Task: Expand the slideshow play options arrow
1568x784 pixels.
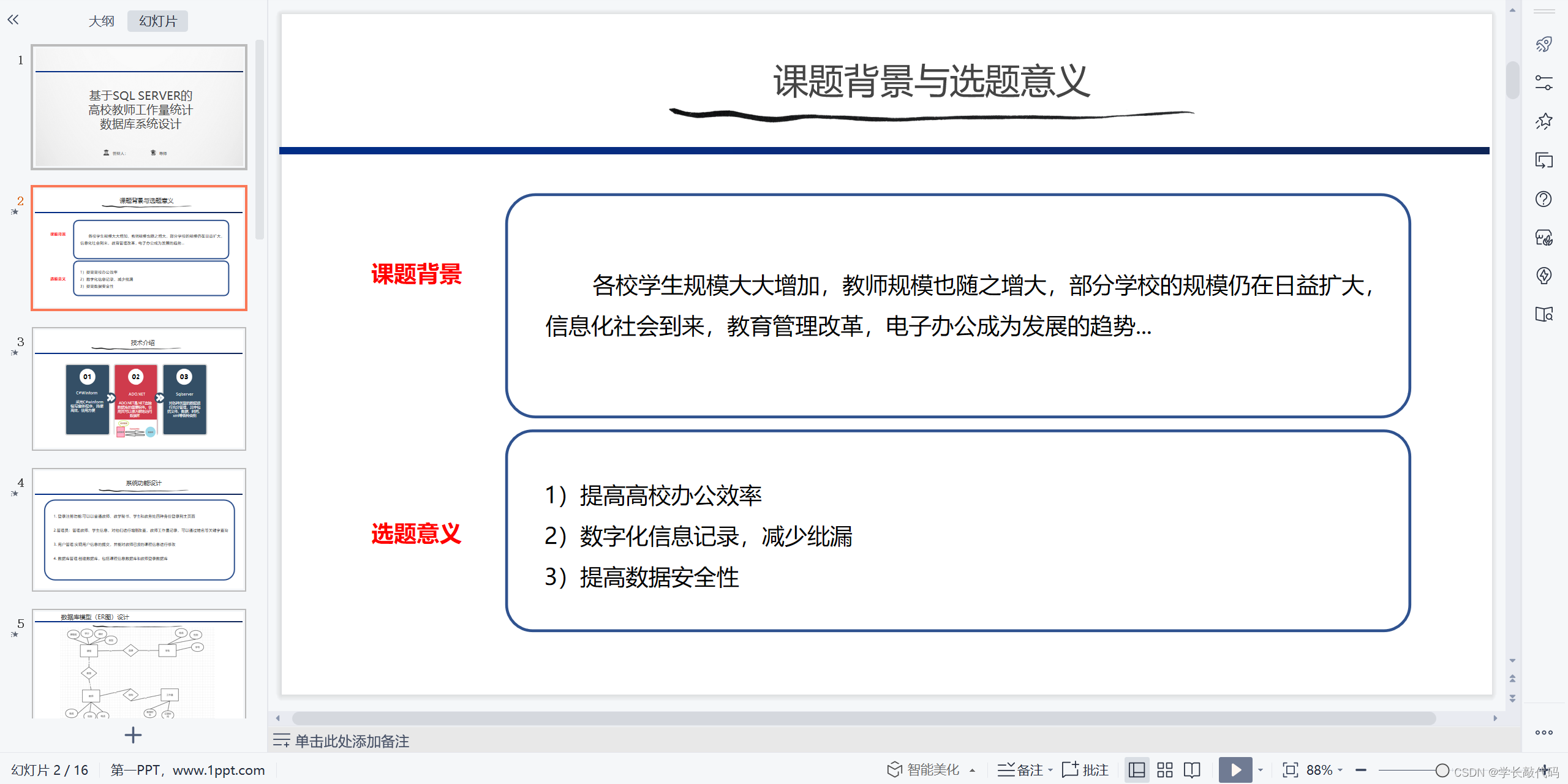Action: (1261, 770)
